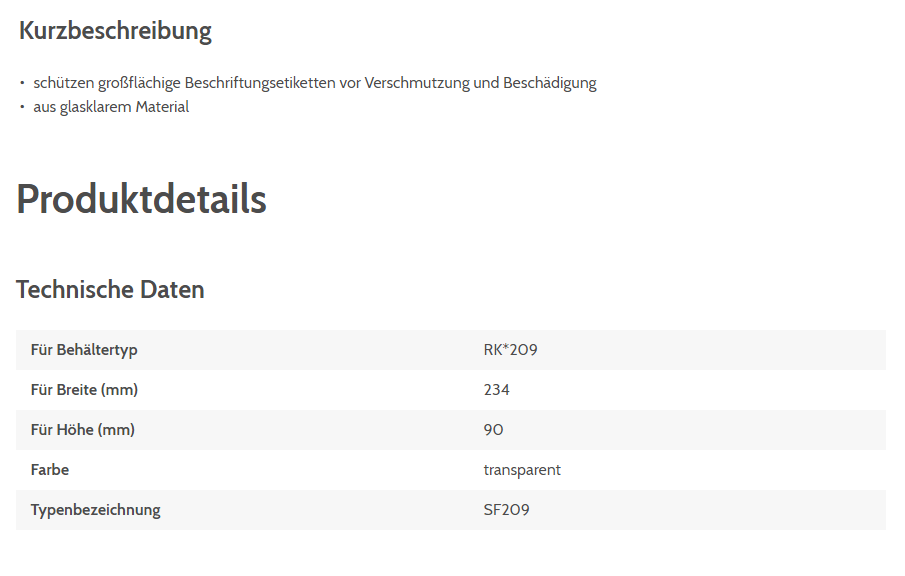Viewport: 905px width, 576px height.
Task: Click the word "schützen" in first bullet
Action: [x=63, y=83]
